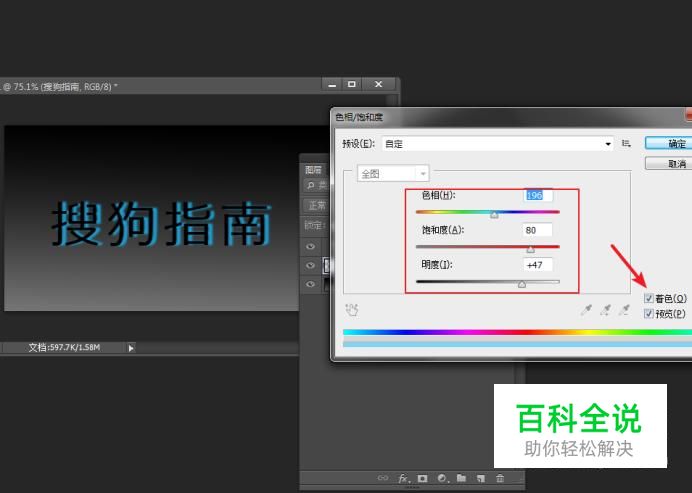
Task: Click the 色相/饱和度 dialog title
Action: [x=359, y=117]
